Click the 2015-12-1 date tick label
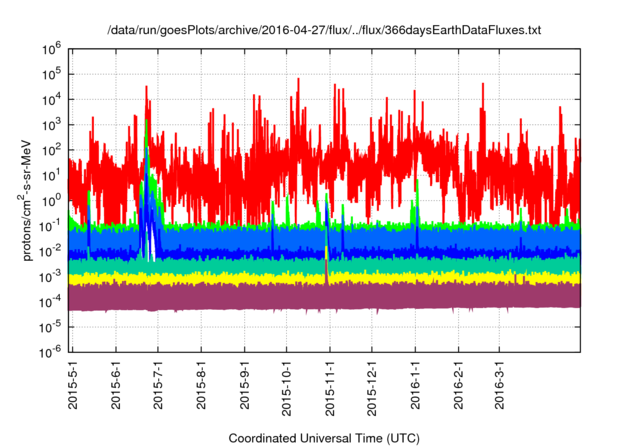 point(372,388)
